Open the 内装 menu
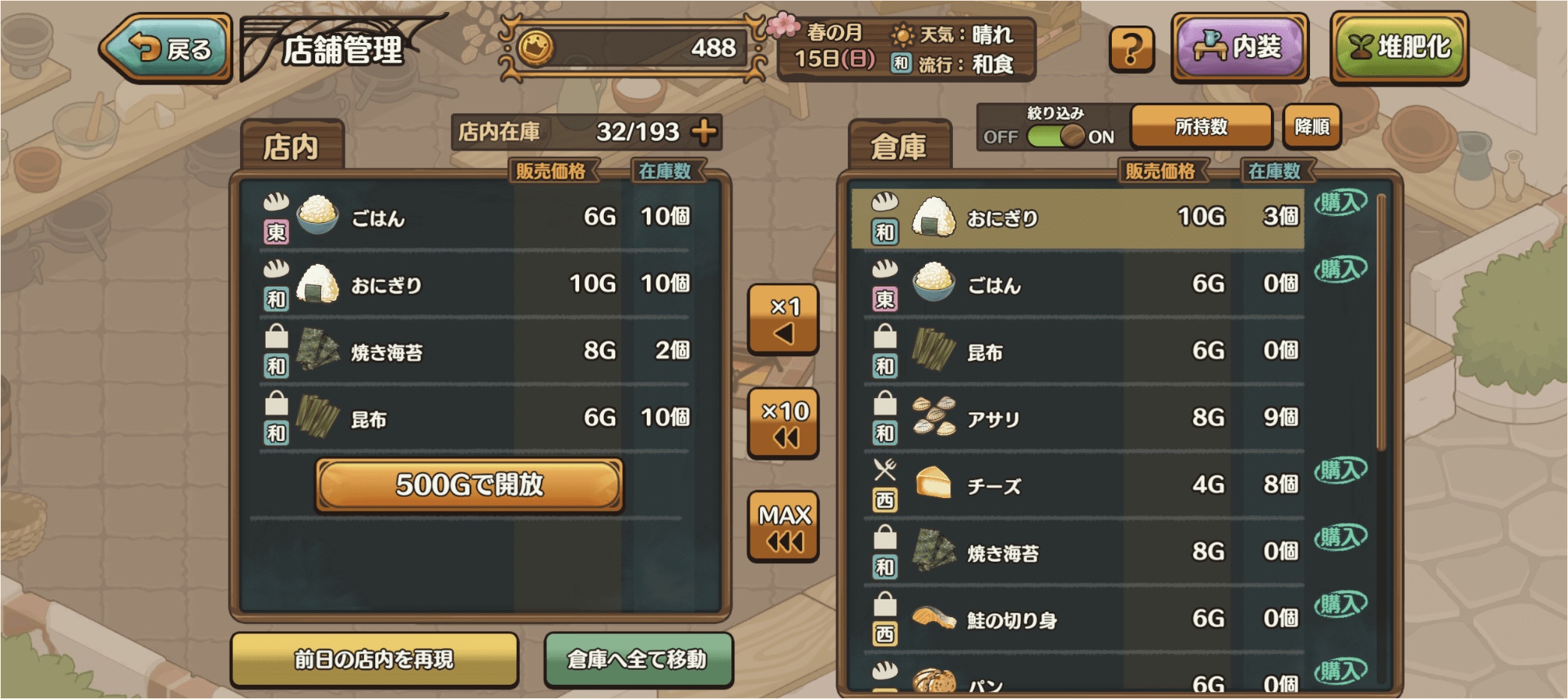This screenshot has height=699, width=1568. pyautogui.click(x=1239, y=48)
